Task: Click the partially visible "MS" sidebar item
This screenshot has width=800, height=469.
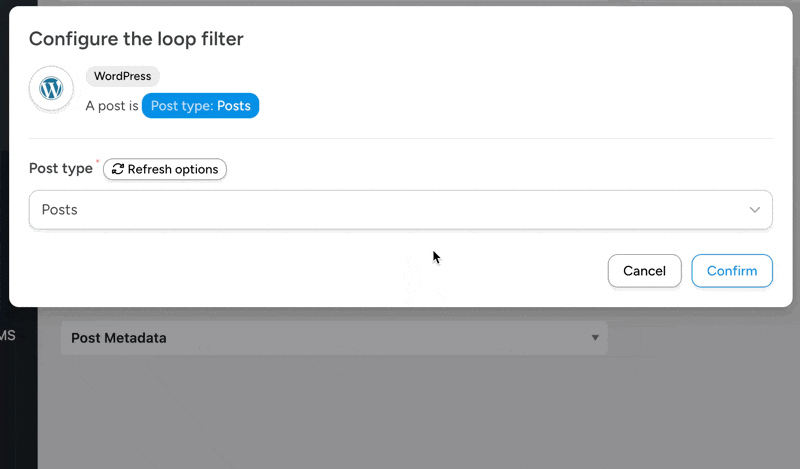Action: coord(8,336)
